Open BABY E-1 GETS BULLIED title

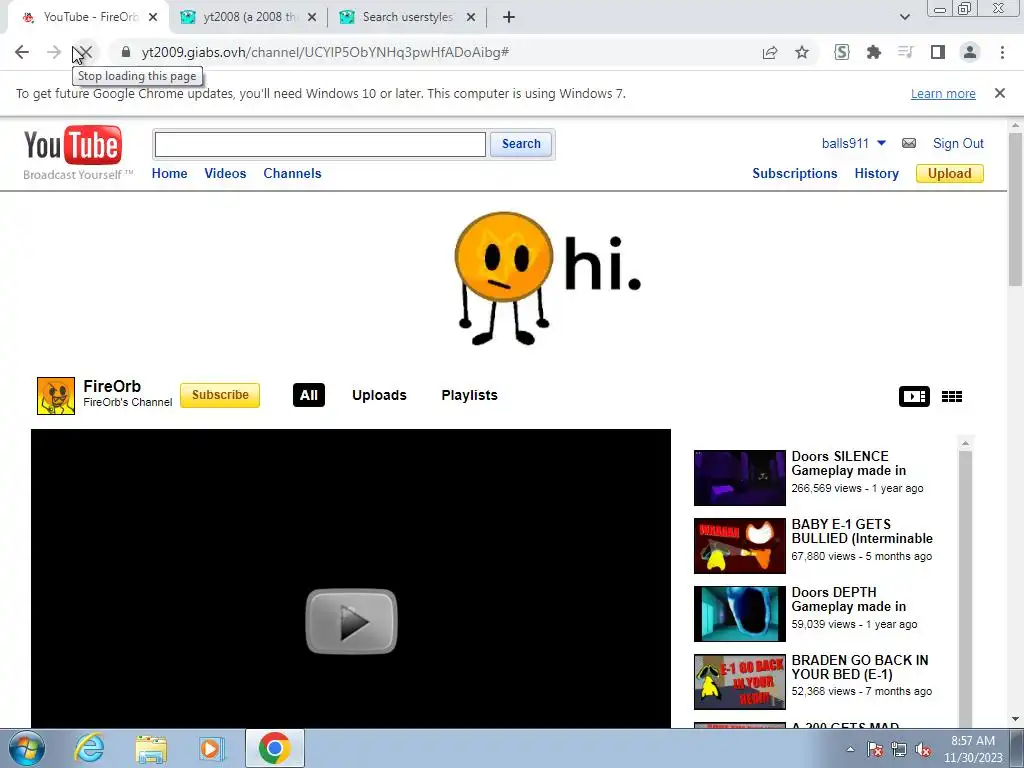(862, 531)
